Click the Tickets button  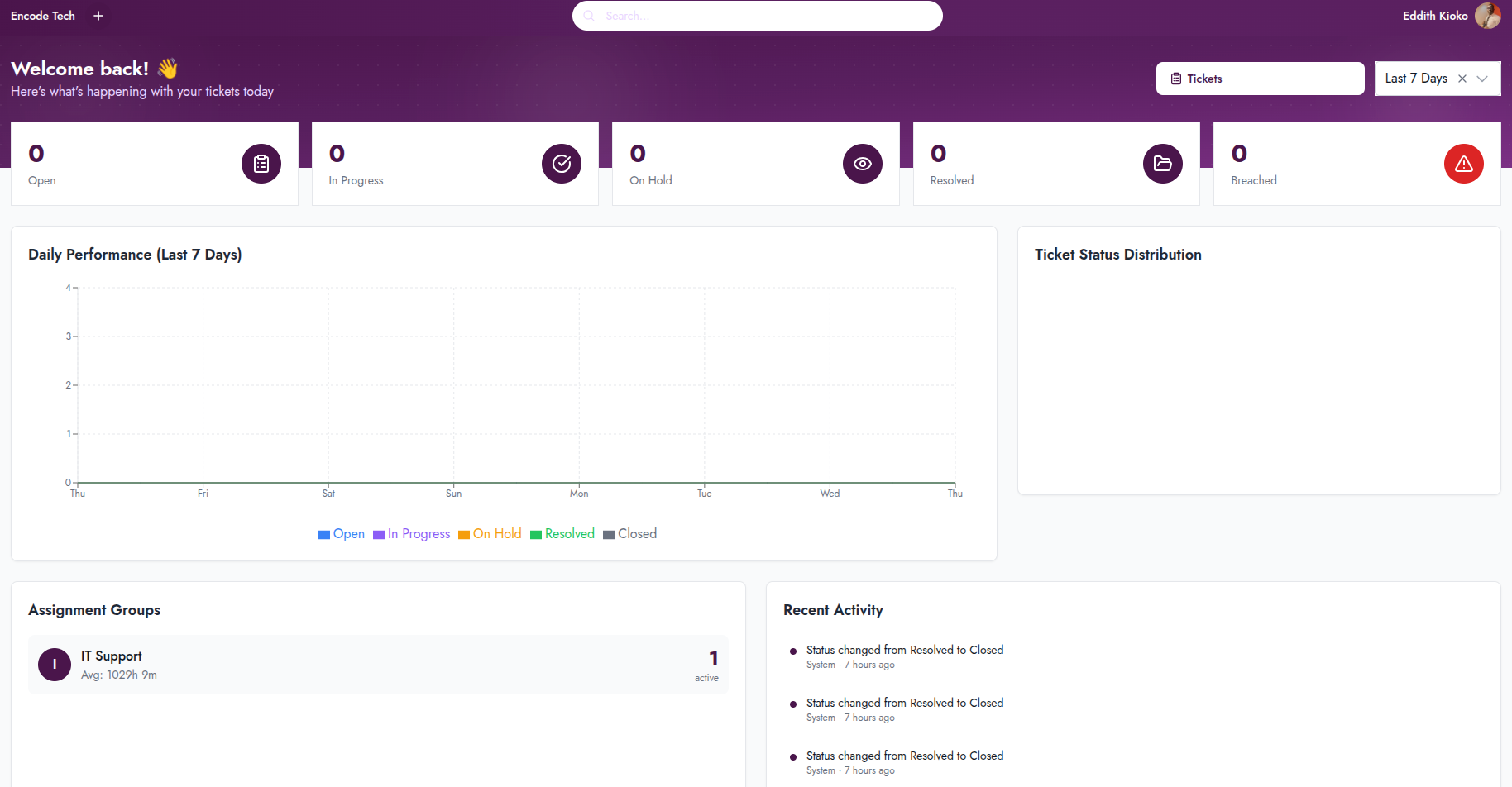[x=1260, y=79]
